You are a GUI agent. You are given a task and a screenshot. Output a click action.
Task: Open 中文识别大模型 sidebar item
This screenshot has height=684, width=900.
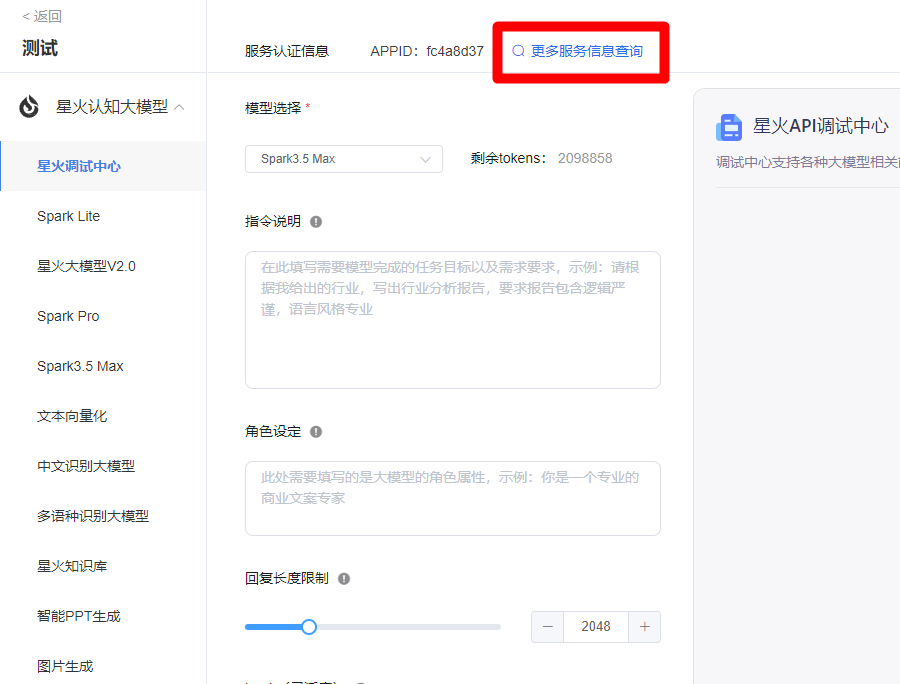pos(86,466)
